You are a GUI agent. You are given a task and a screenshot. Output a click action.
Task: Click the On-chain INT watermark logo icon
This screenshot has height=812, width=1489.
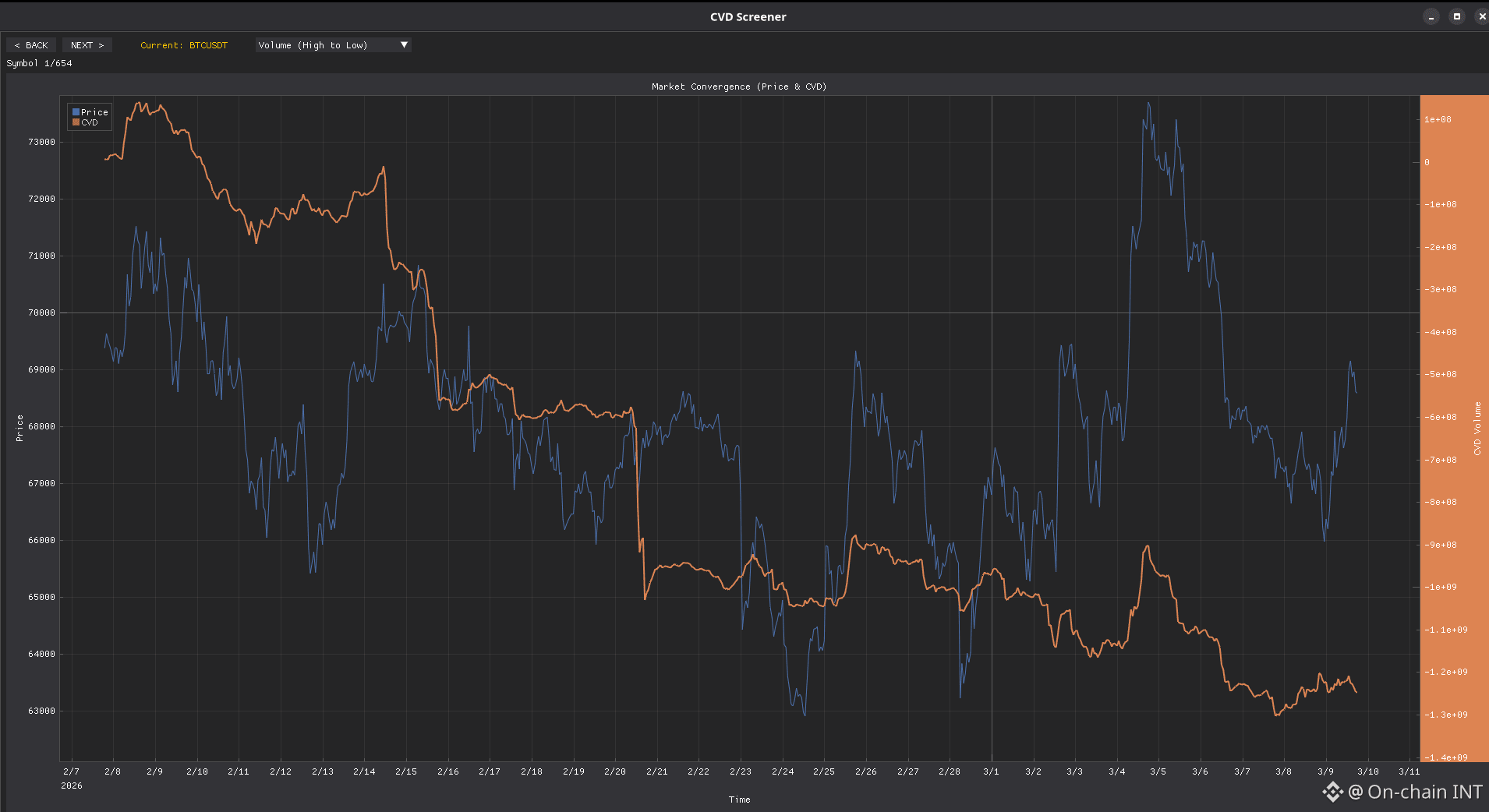(x=1332, y=792)
